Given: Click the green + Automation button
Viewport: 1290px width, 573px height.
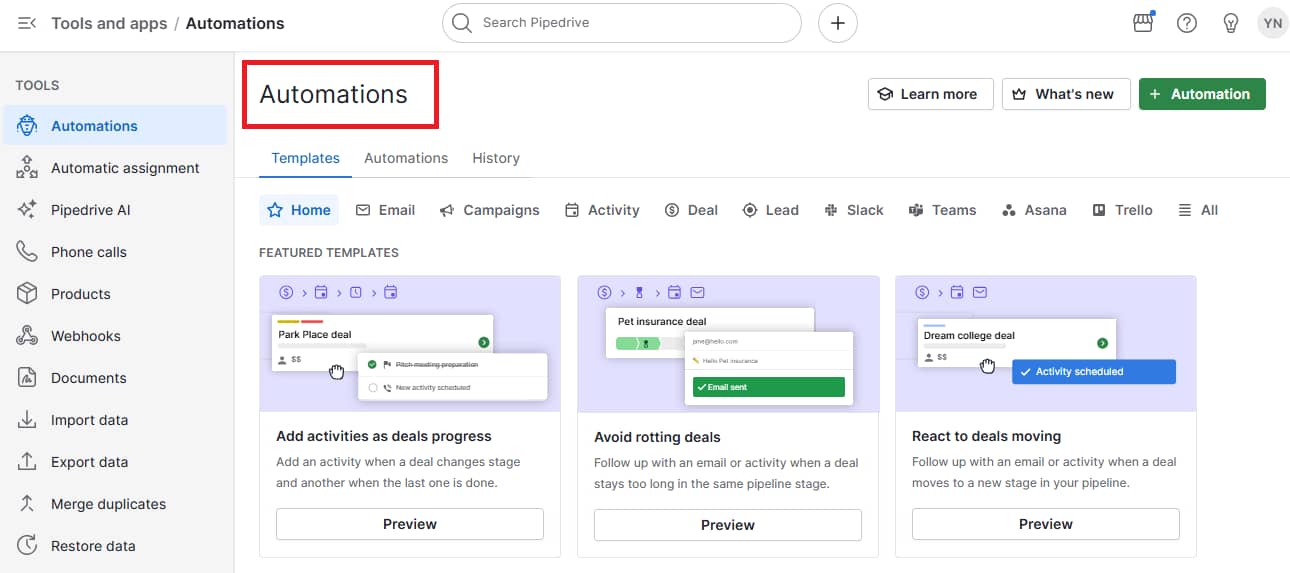Looking at the screenshot, I should [1202, 94].
